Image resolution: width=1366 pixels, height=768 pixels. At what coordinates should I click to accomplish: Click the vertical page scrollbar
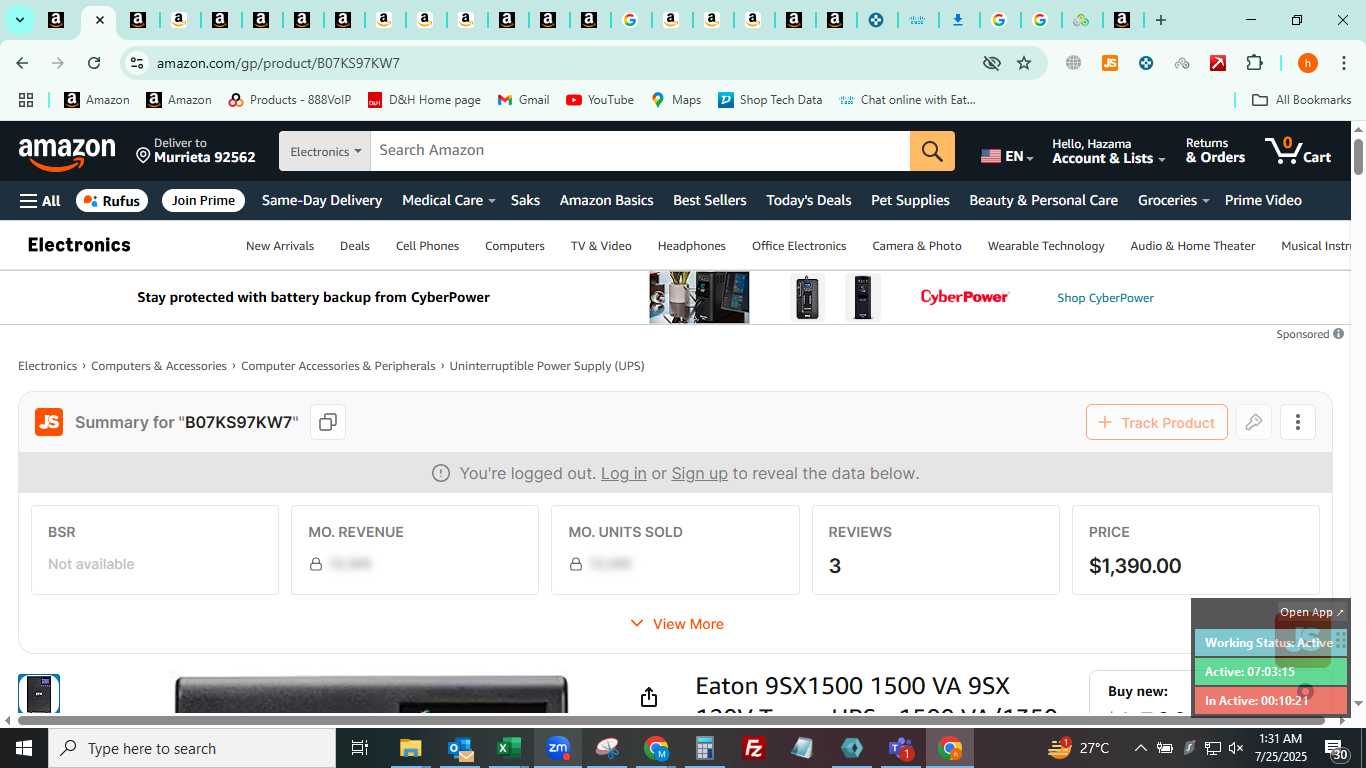pyautogui.click(x=1358, y=156)
